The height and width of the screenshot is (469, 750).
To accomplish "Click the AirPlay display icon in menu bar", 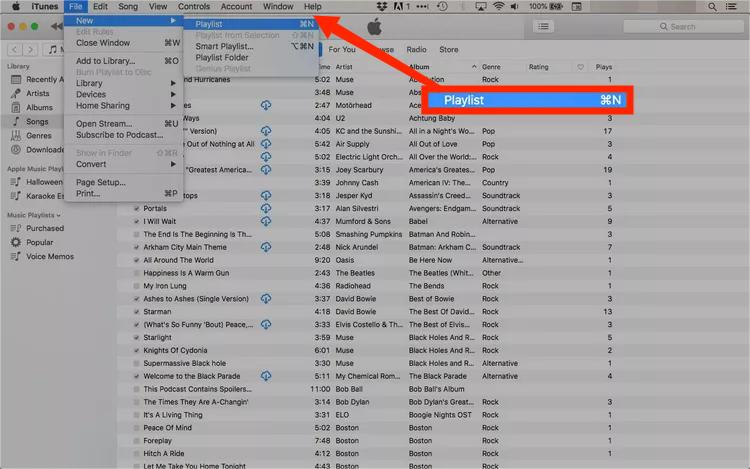I will click(481, 7).
